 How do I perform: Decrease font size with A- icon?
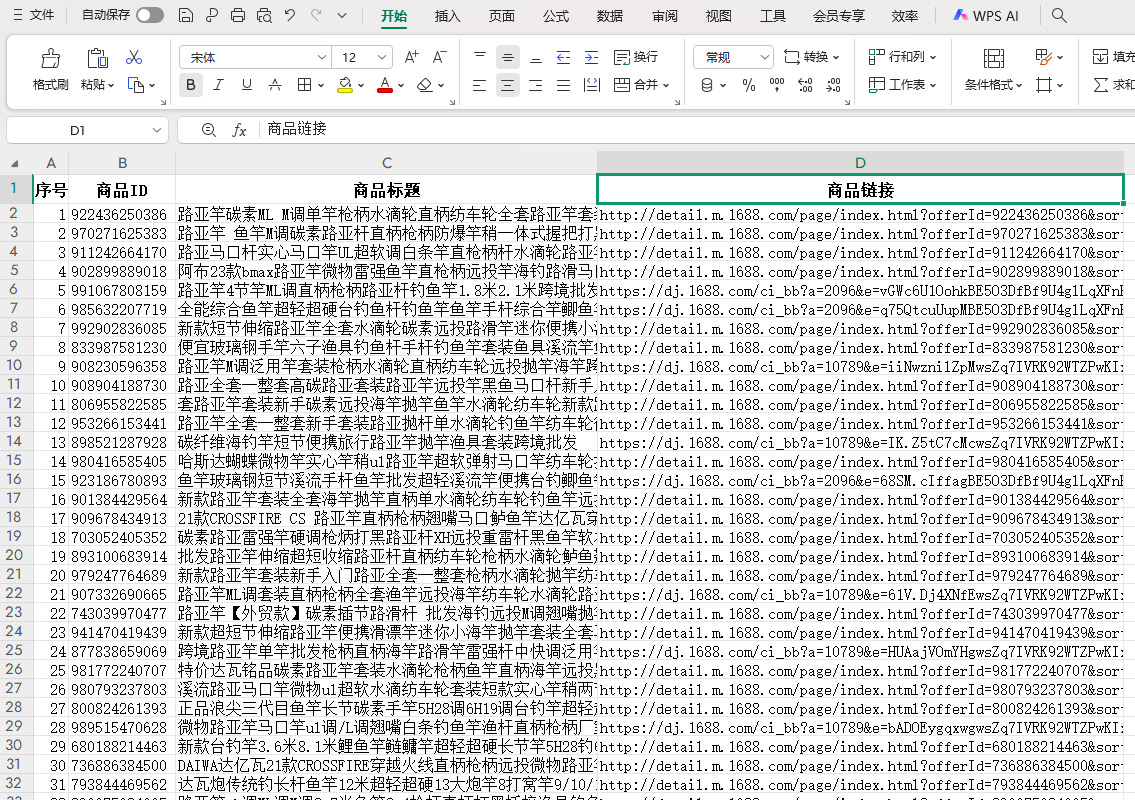[x=439, y=57]
